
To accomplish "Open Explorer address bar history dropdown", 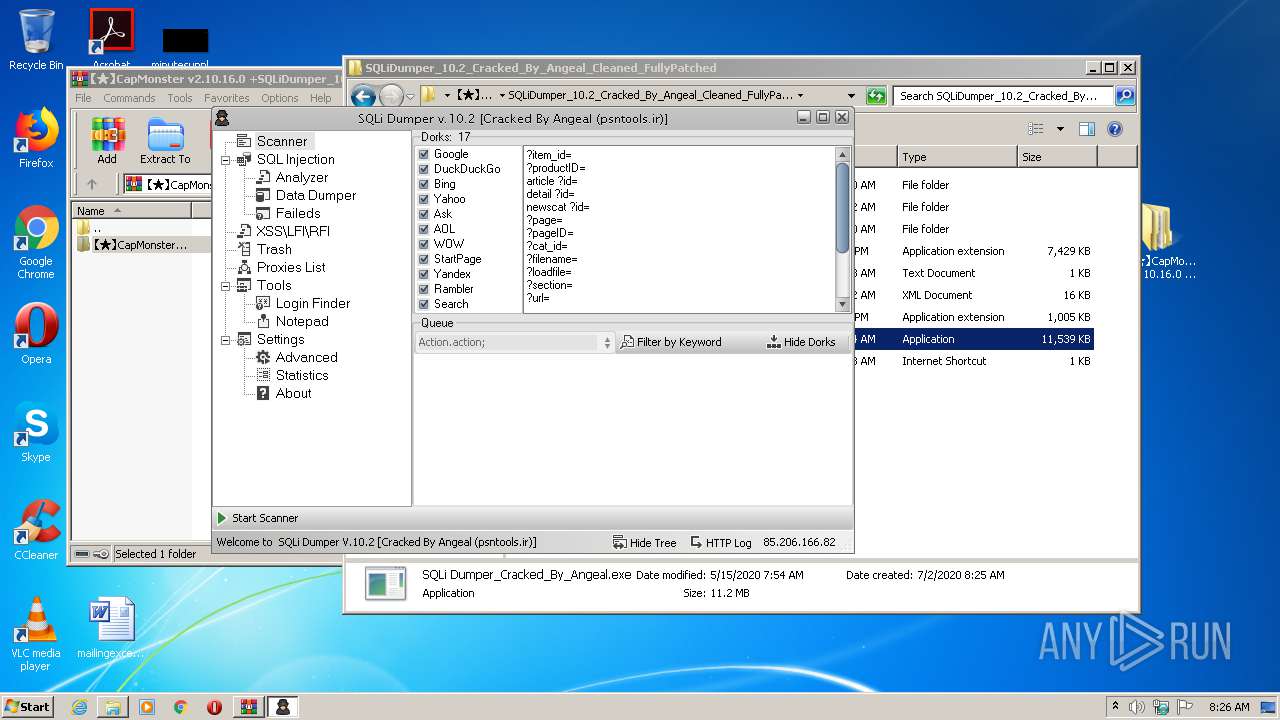I will [x=851, y=96].
